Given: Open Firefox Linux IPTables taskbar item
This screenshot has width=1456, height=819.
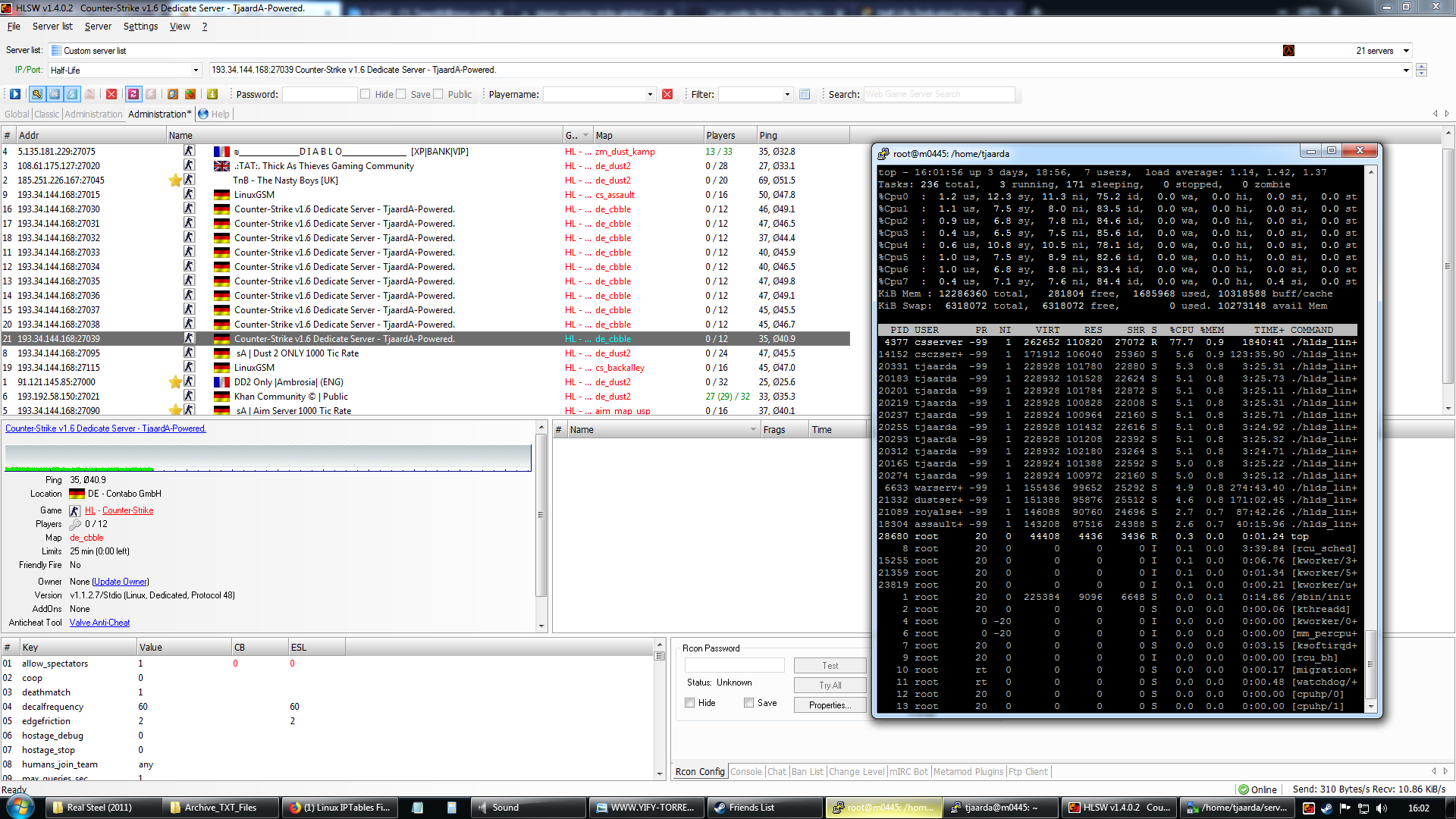Looking at the screenshot, I should coord(340,808).
